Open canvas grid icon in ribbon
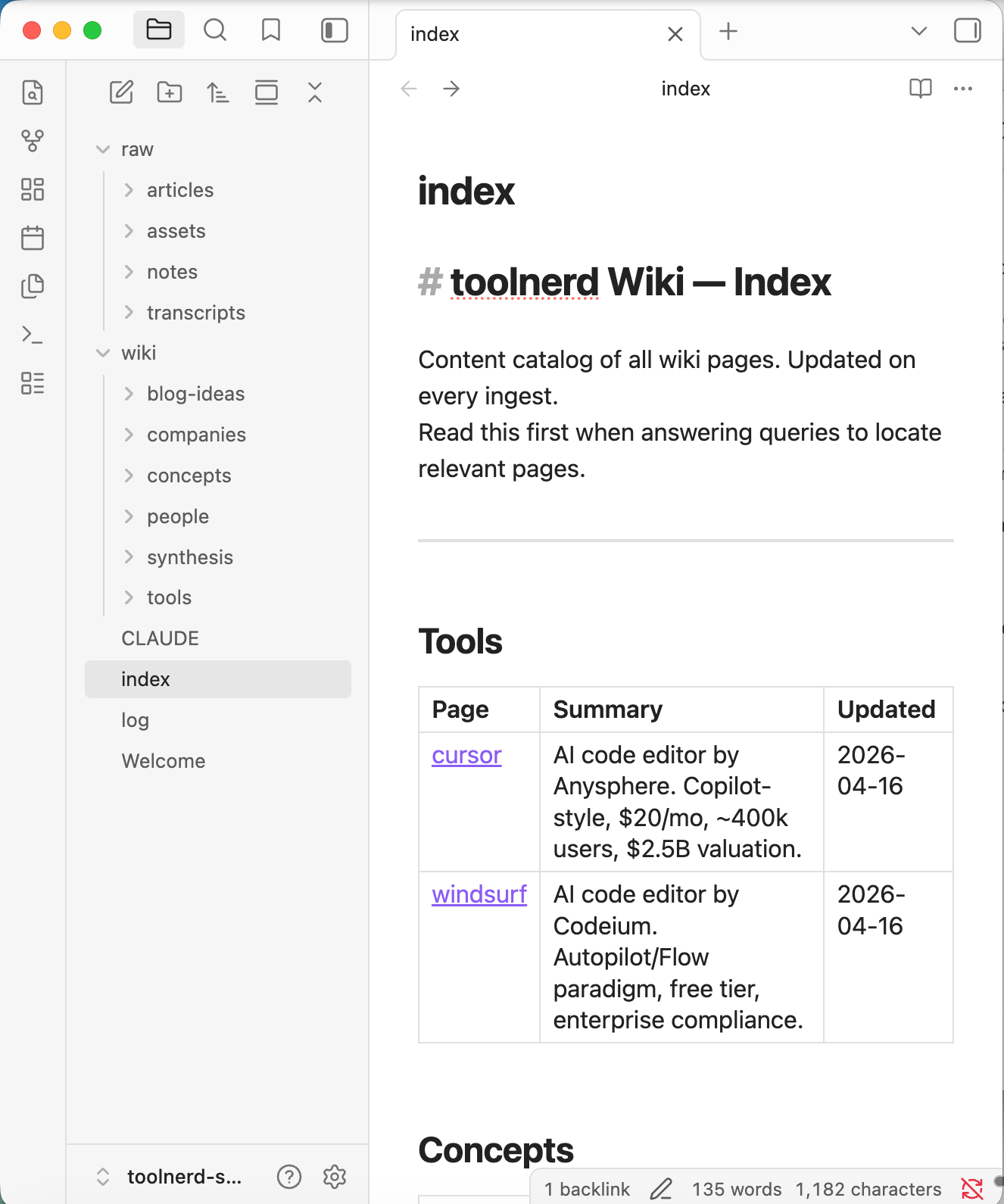 coord(33,189)
